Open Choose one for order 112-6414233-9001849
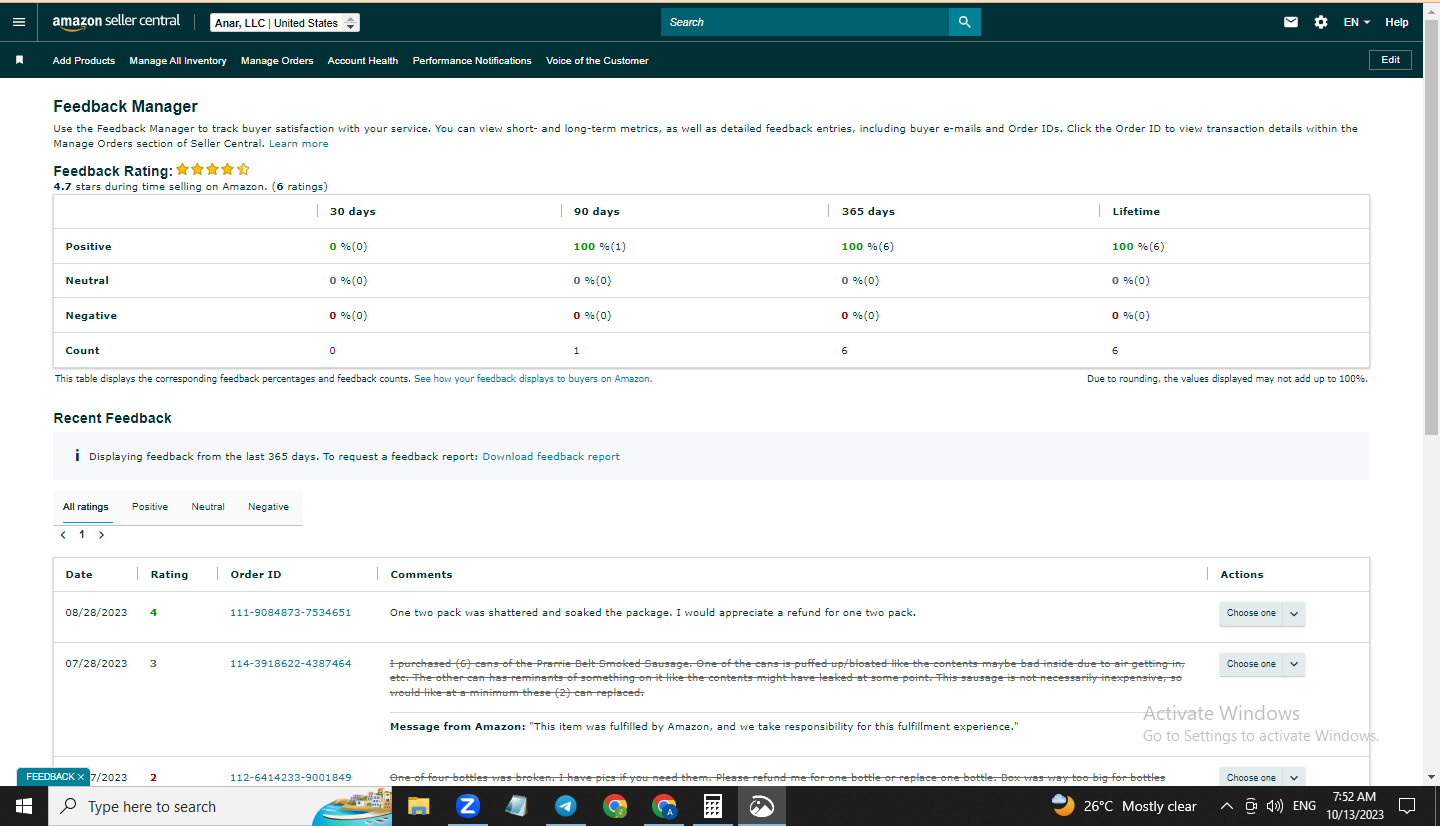The height and width of the screenshot is (826, 1440). pos(1251,777)
